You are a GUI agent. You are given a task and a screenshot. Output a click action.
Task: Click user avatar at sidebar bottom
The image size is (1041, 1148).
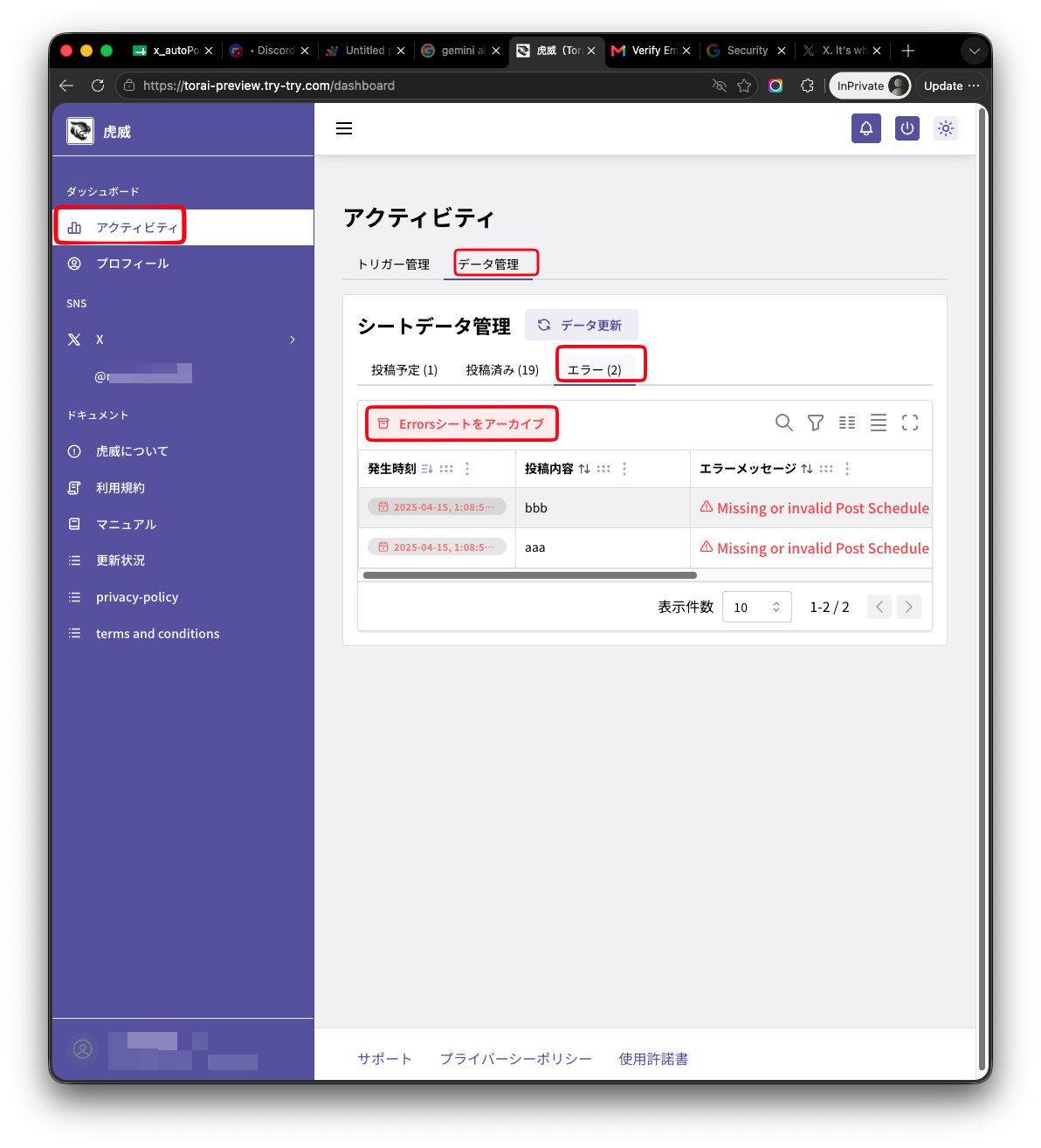coord(83,1049)
